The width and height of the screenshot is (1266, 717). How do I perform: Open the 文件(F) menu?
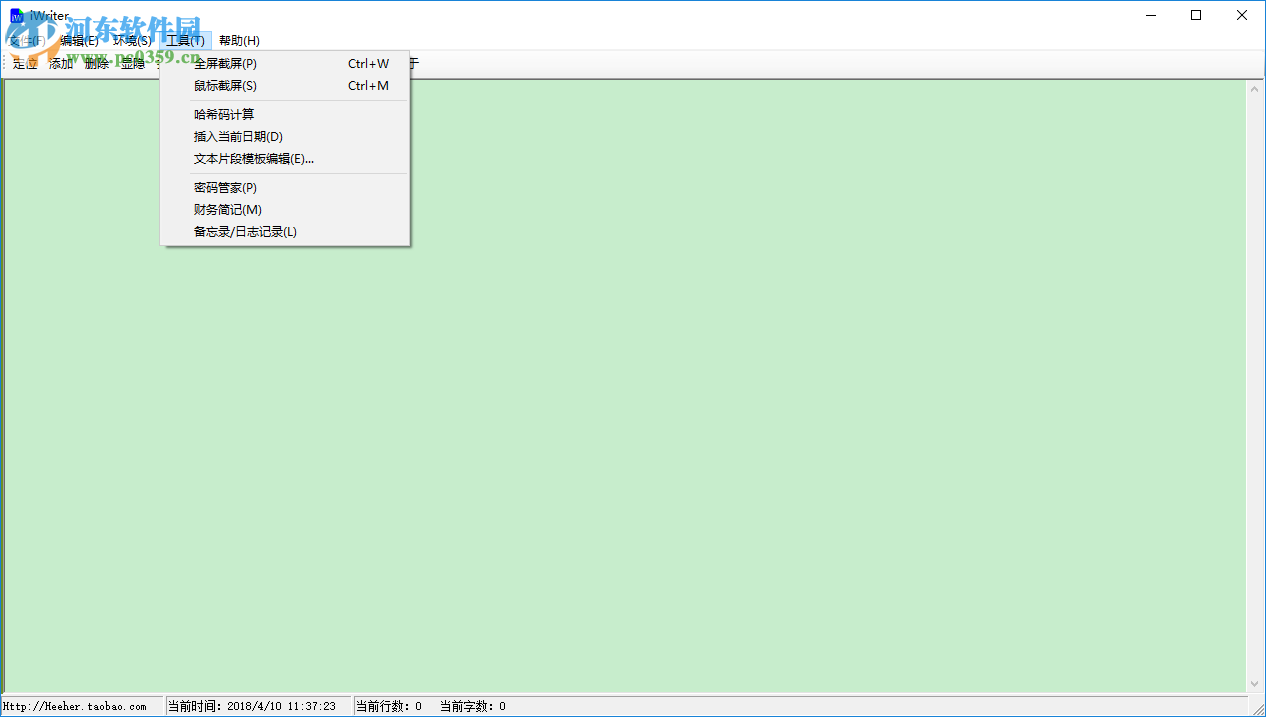pos(25,40)
